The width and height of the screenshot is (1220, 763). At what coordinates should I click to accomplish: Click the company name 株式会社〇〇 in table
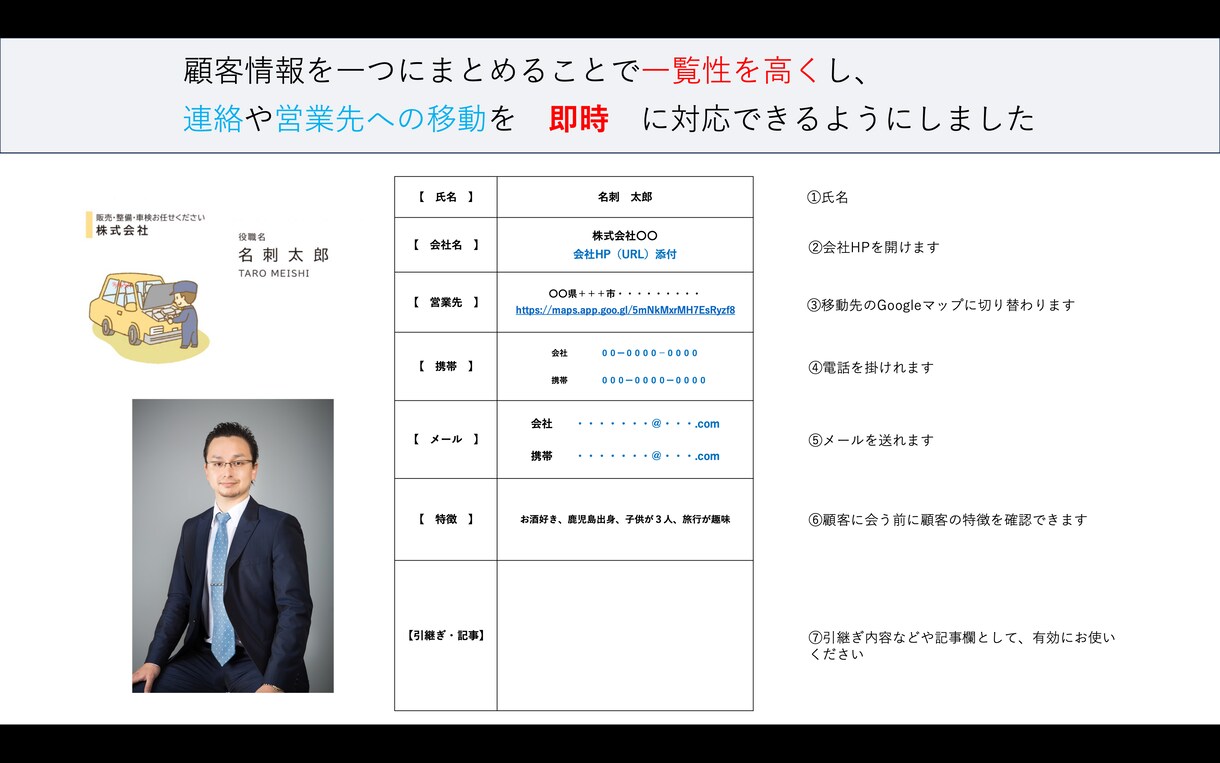tap(625, 236)
